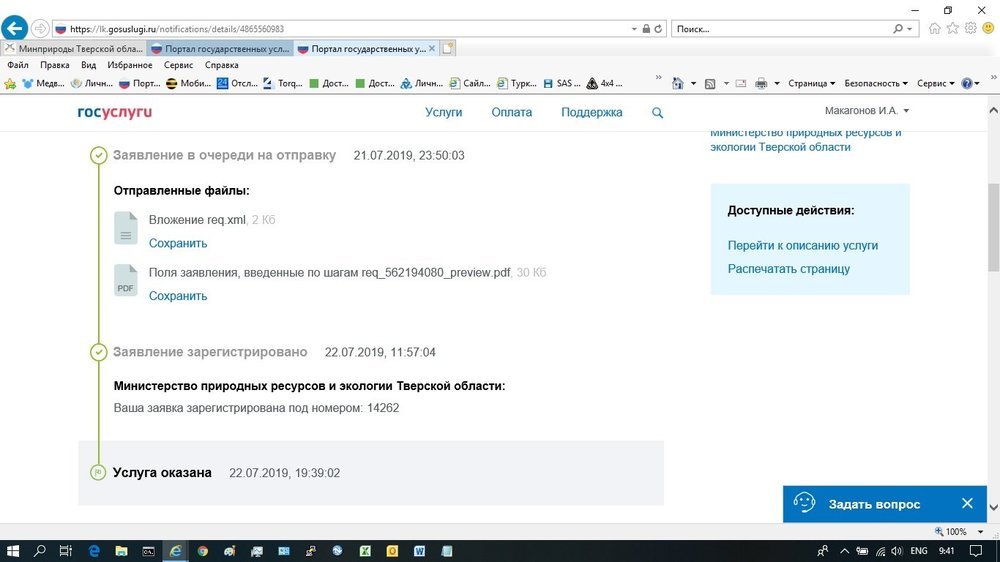Click the RSS feeds icon
1000x562 pixels.
[710, 84]
